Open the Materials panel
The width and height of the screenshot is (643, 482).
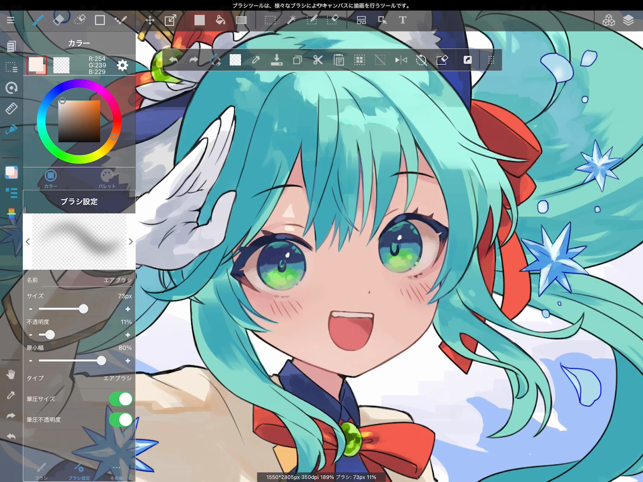(609, 20)
